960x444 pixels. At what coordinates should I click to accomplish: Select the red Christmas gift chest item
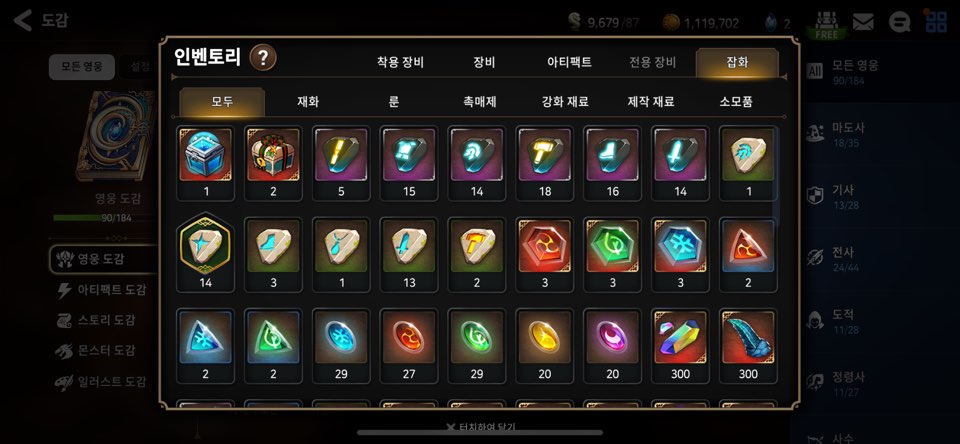tap(273, 164)
